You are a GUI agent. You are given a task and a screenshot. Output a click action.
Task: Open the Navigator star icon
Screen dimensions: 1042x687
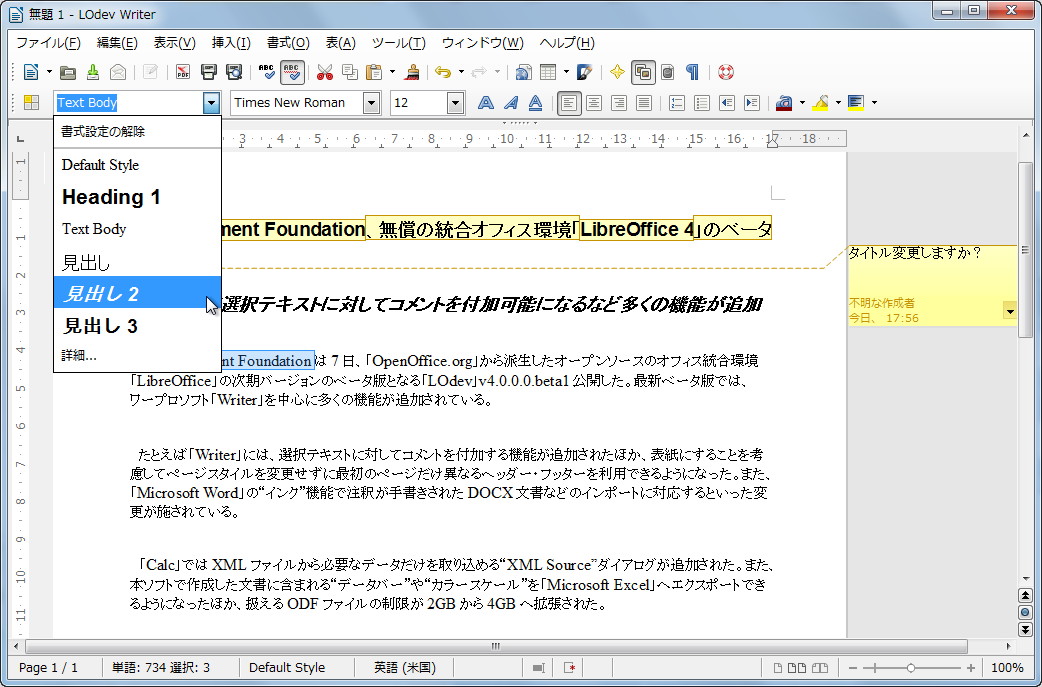(617, 72)
